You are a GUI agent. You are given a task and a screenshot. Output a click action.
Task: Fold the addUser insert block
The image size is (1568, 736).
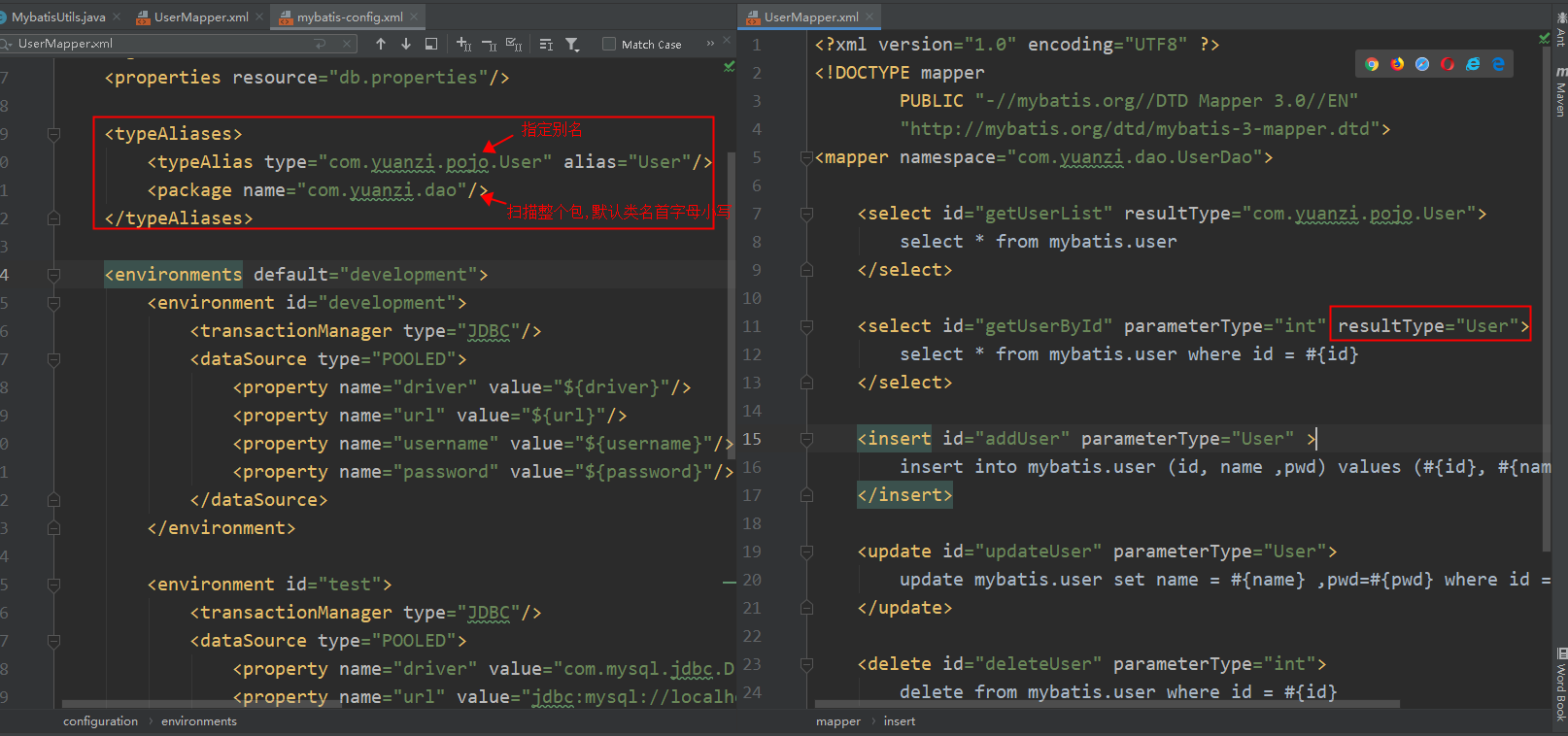806,439
